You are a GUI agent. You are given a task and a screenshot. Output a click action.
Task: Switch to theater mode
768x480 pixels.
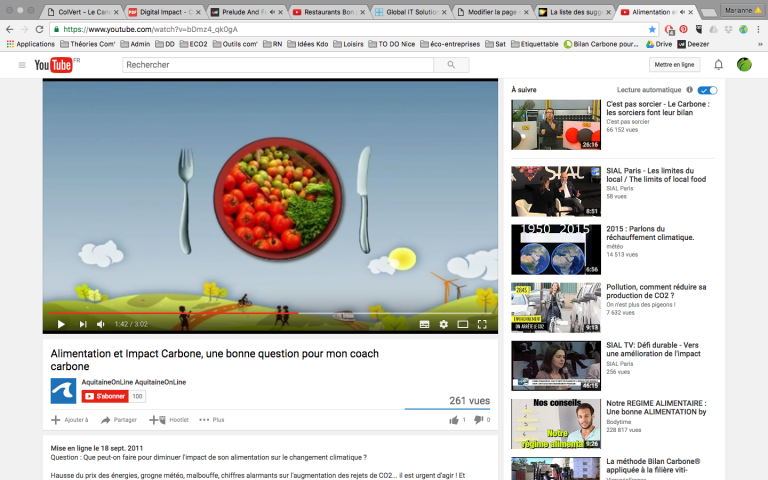(463, 324)
